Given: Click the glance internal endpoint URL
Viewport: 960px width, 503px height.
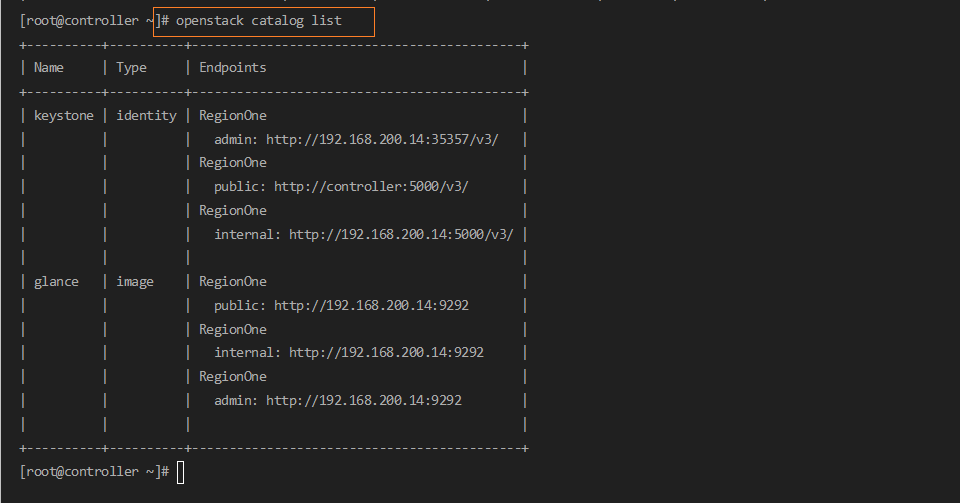Looking at the screenshot, I should tap(386, 352).
